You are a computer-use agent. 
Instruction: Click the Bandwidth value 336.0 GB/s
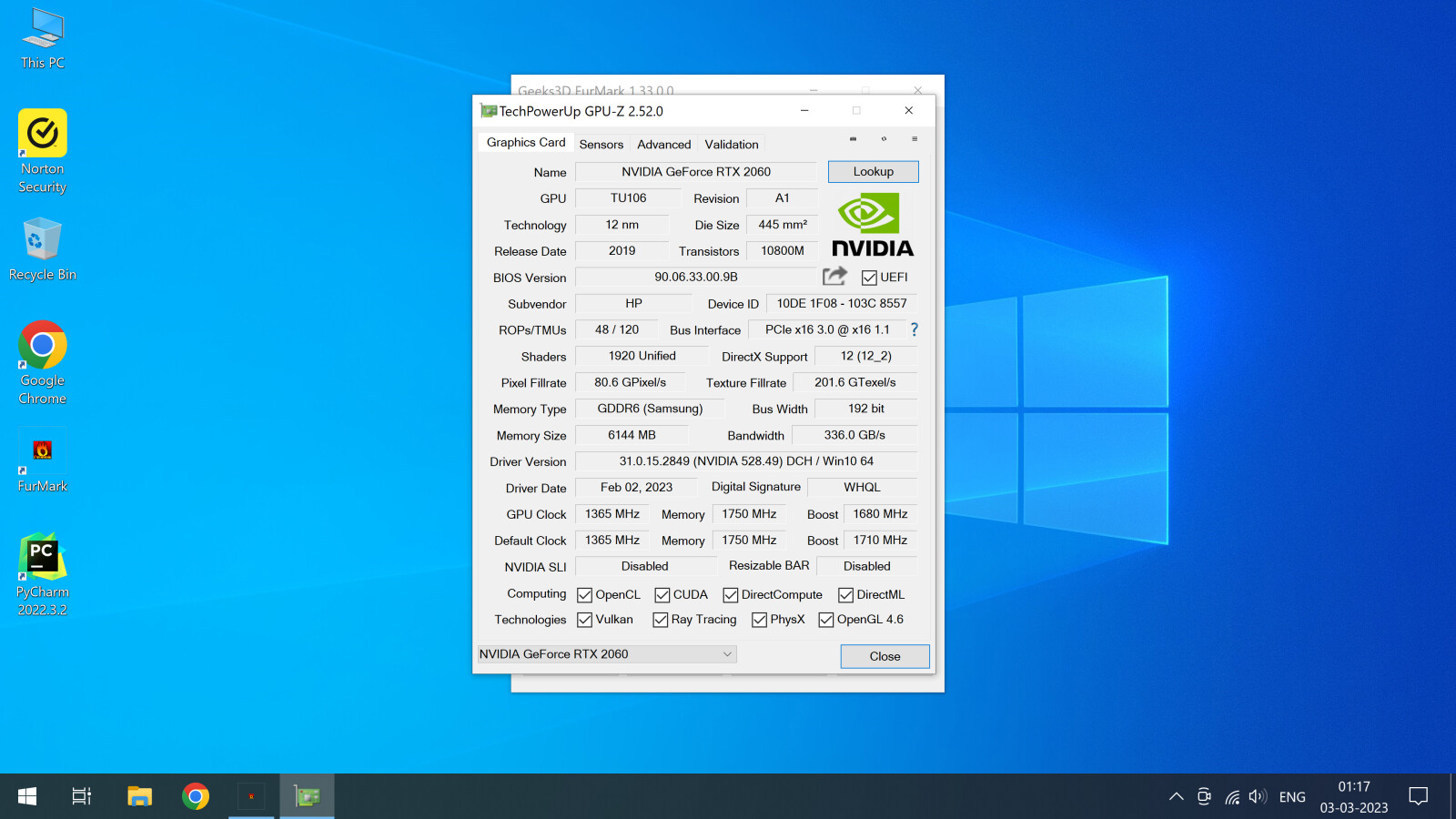[x=854, y=436]
